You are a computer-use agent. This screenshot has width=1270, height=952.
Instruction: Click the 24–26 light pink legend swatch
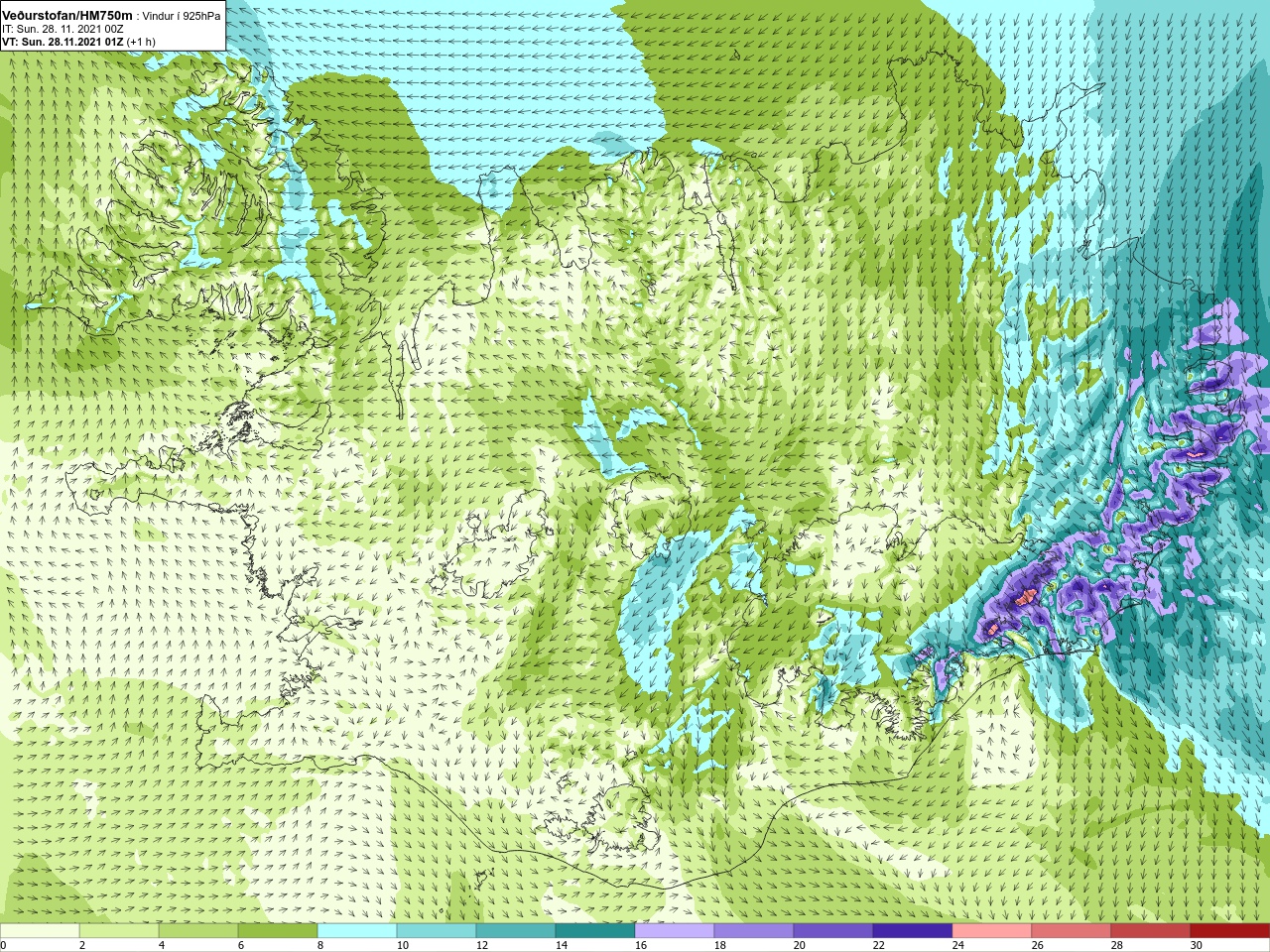tap(992, 931)
